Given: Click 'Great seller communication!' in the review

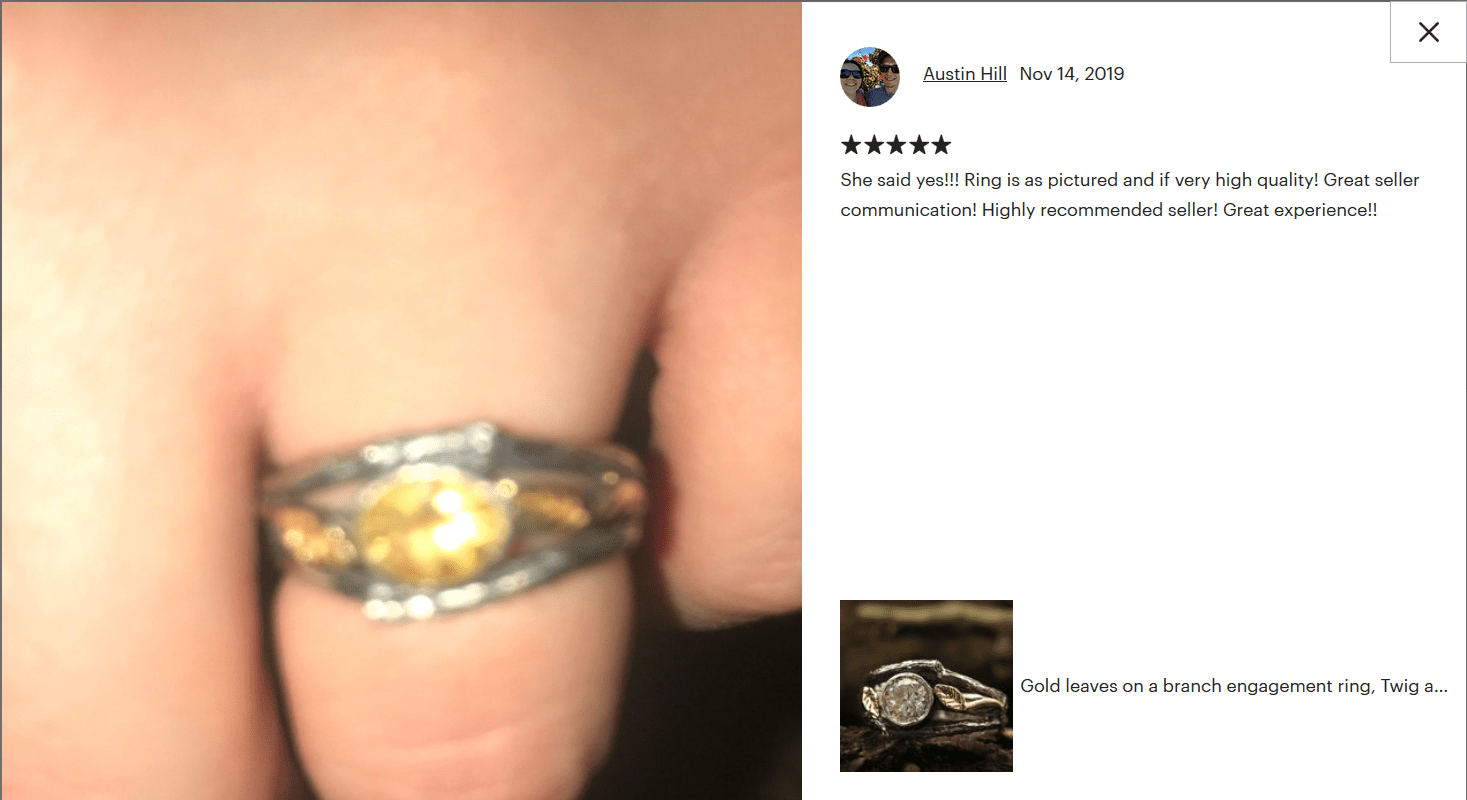Looking at the screenshot, I should (x=1130, y=195).
